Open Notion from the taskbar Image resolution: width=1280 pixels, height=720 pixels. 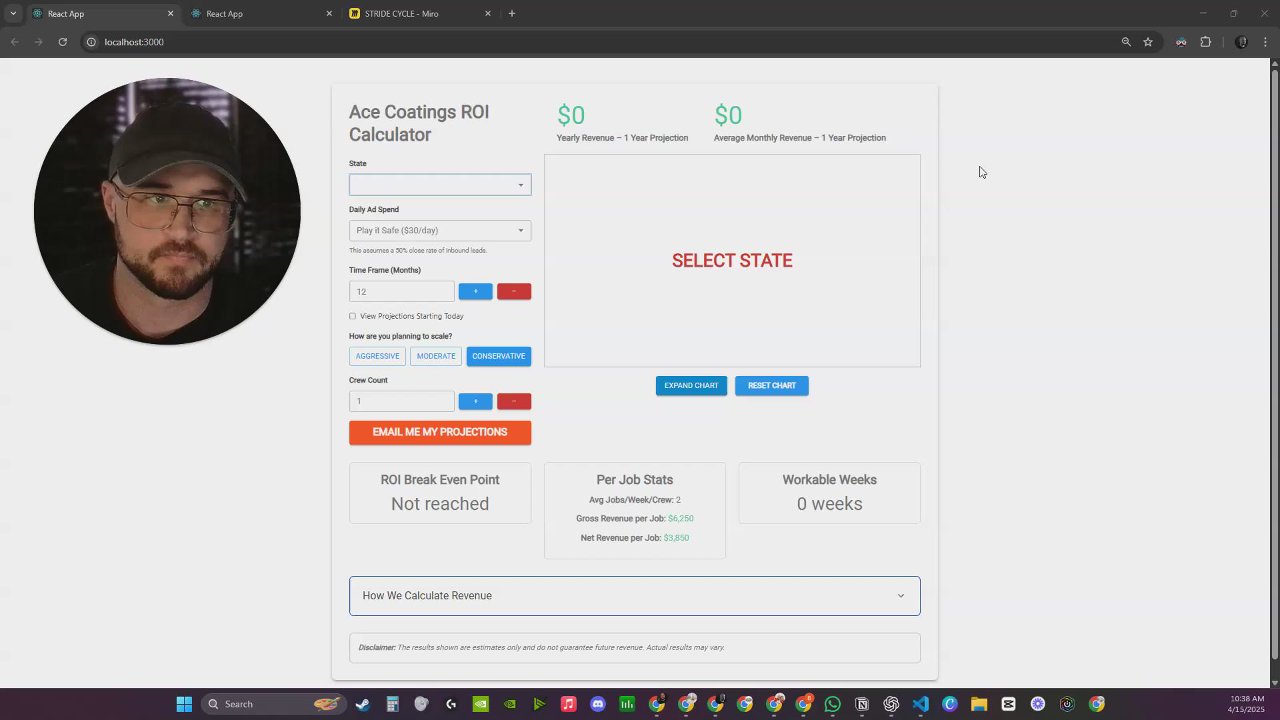point(862,704)
